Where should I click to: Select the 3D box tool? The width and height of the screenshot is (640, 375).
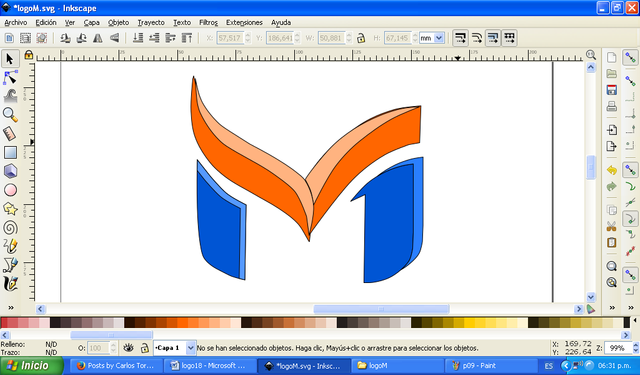pyautogui.click(x=10, y=171)
